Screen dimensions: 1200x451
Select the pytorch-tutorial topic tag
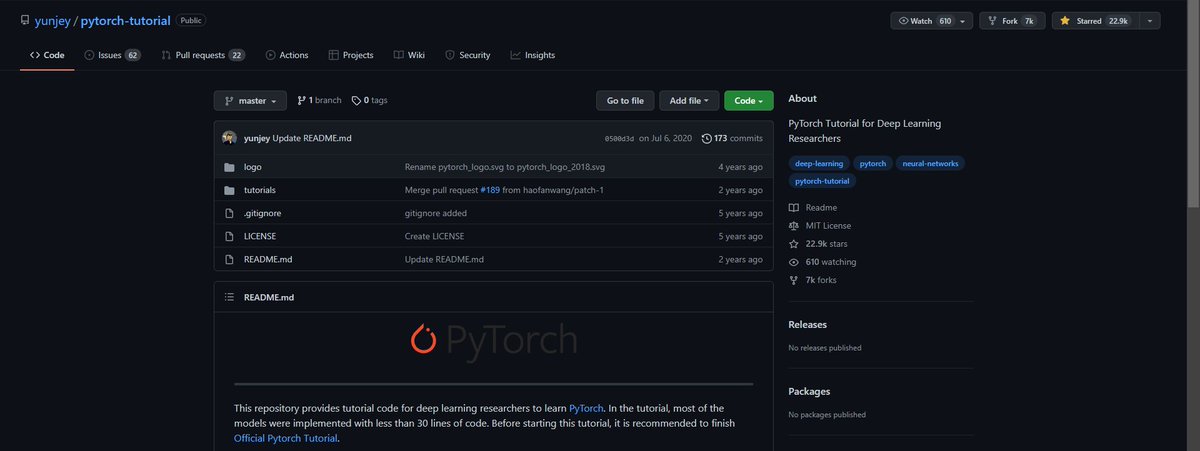point(822,181)
